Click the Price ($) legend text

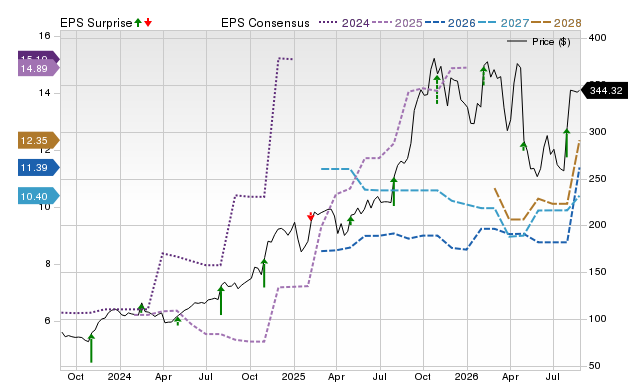551,42
